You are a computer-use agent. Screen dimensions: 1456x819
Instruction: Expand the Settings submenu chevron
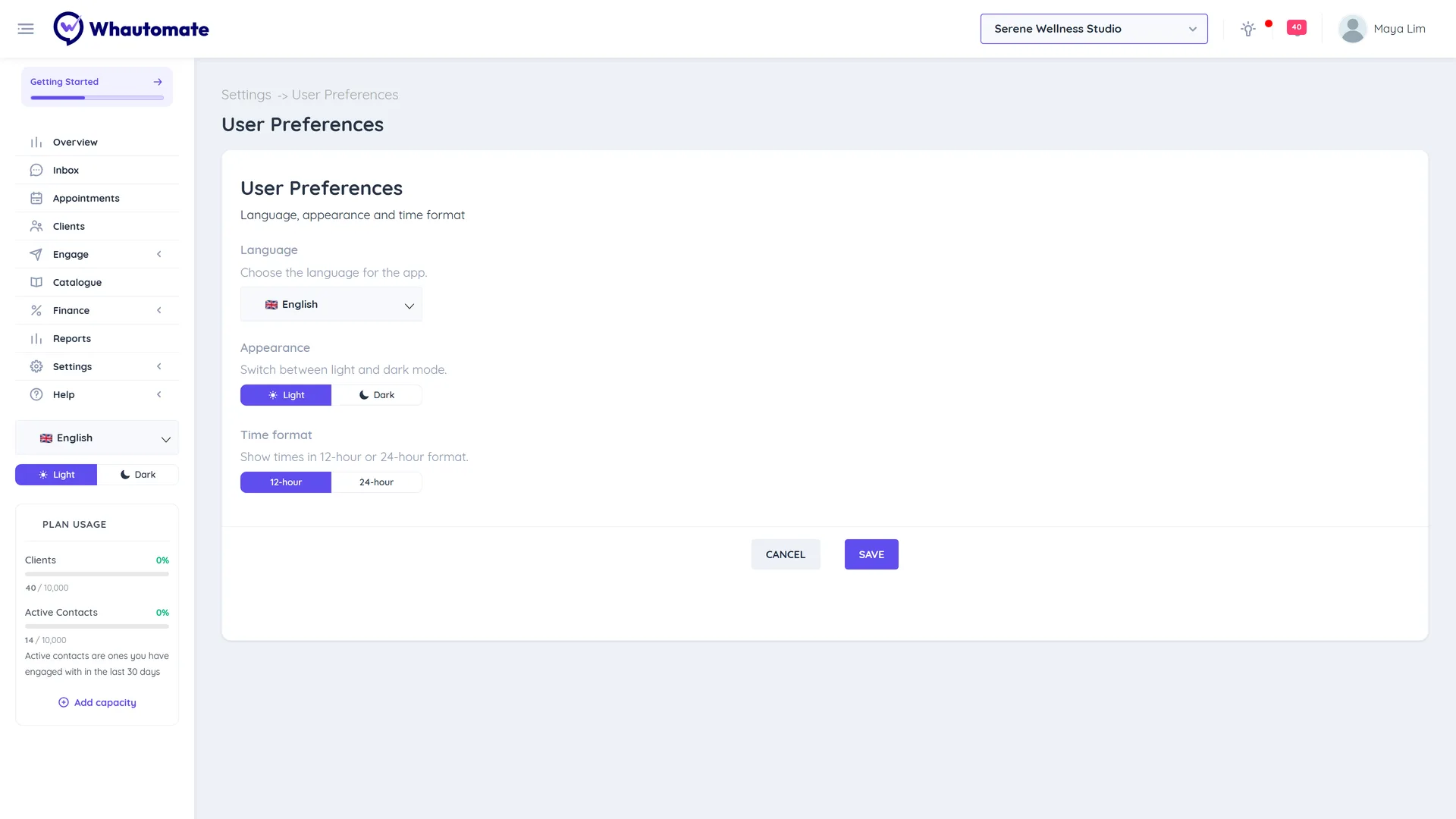click(159, 367)
